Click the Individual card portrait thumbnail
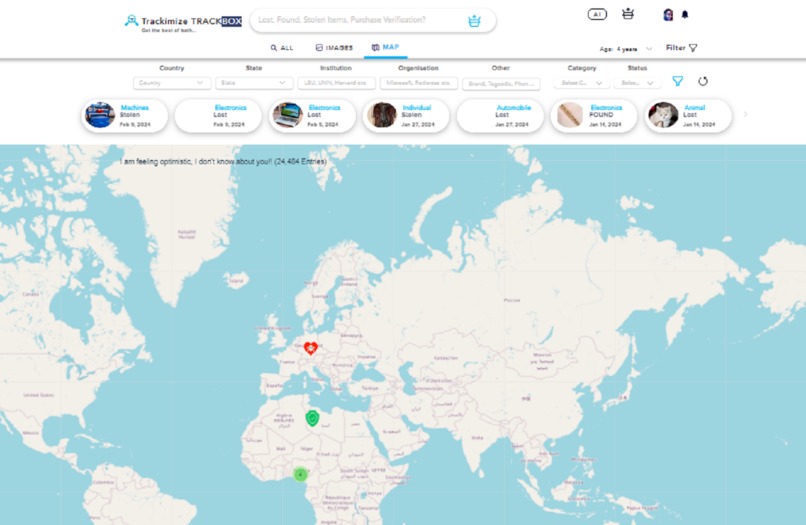This screenshot has height=525, width=806. [x=382, y=115]
